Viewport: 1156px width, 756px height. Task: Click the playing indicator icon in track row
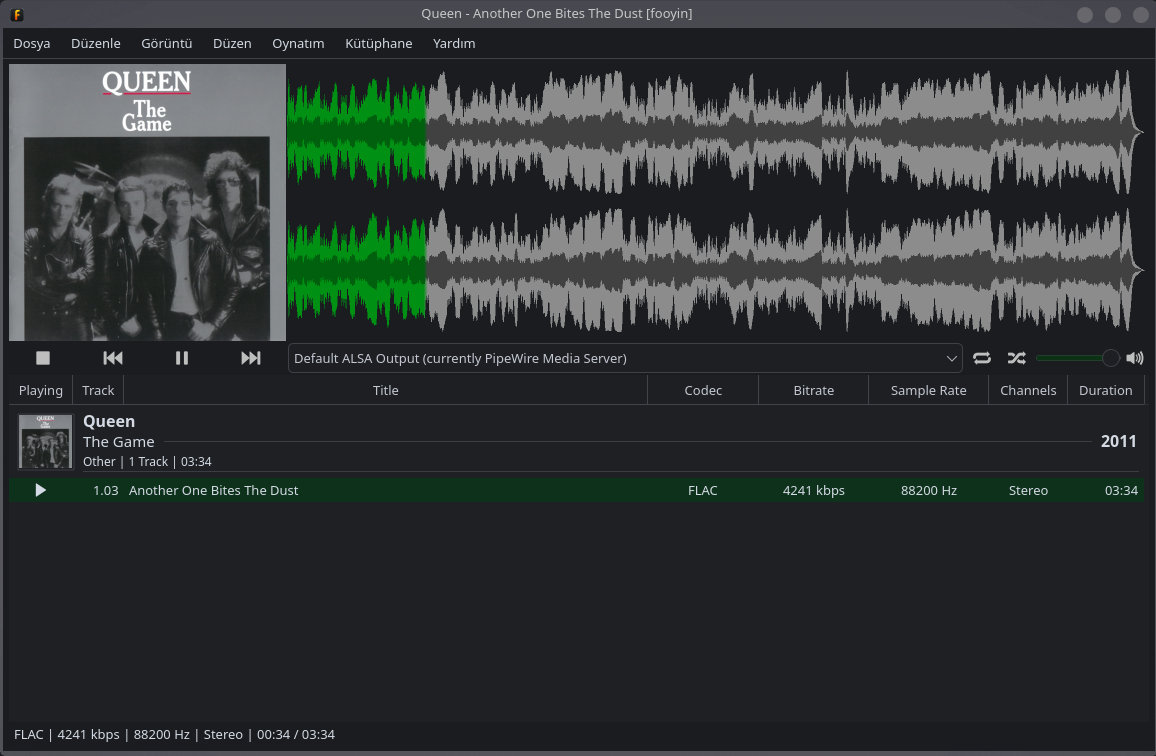tap(41, 490)
